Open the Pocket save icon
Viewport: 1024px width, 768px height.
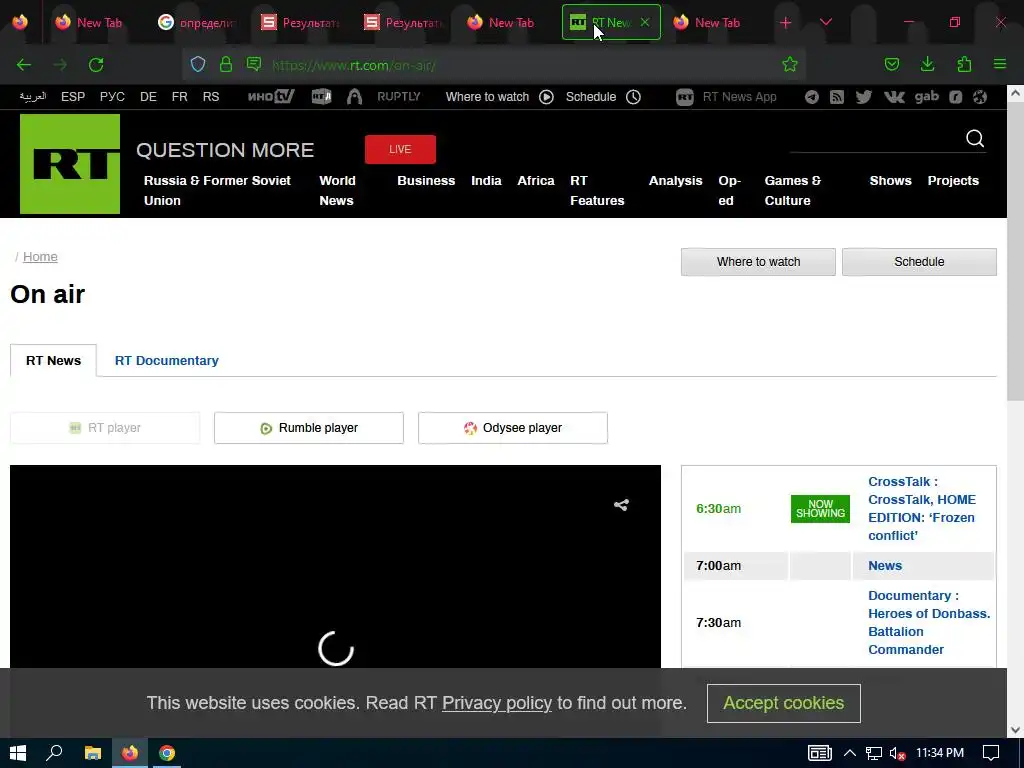(x=891, y=64)
